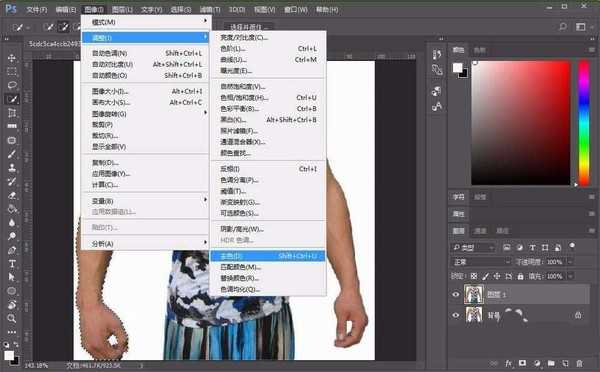The width and height of the screenshot is (600, 372).
Task: Select the Crop tool
Action: pos(12,113)
